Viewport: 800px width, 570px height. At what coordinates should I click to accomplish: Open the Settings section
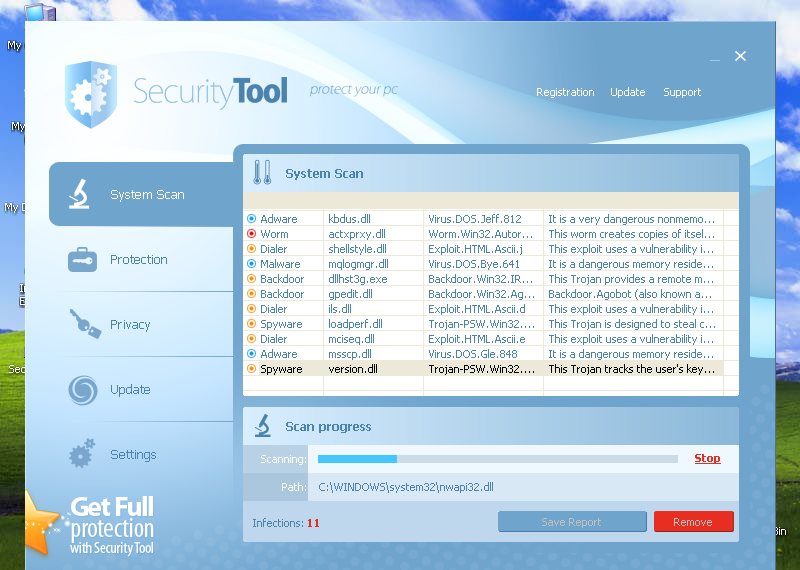[141, 454]
